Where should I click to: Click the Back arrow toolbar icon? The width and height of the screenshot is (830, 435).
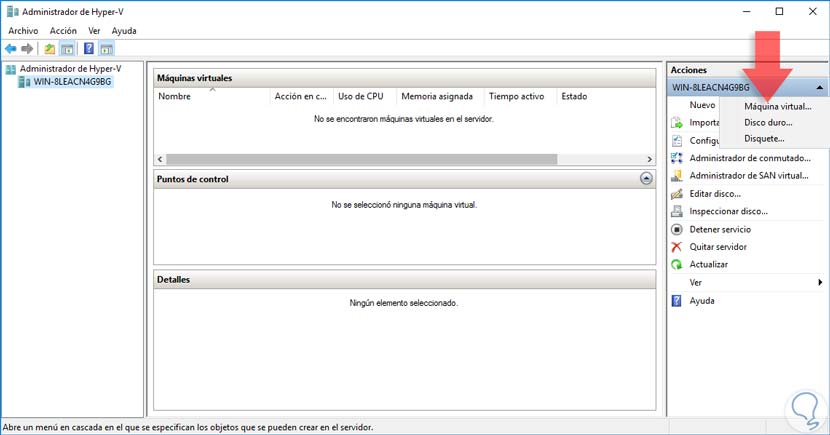(x=11, y=49)
